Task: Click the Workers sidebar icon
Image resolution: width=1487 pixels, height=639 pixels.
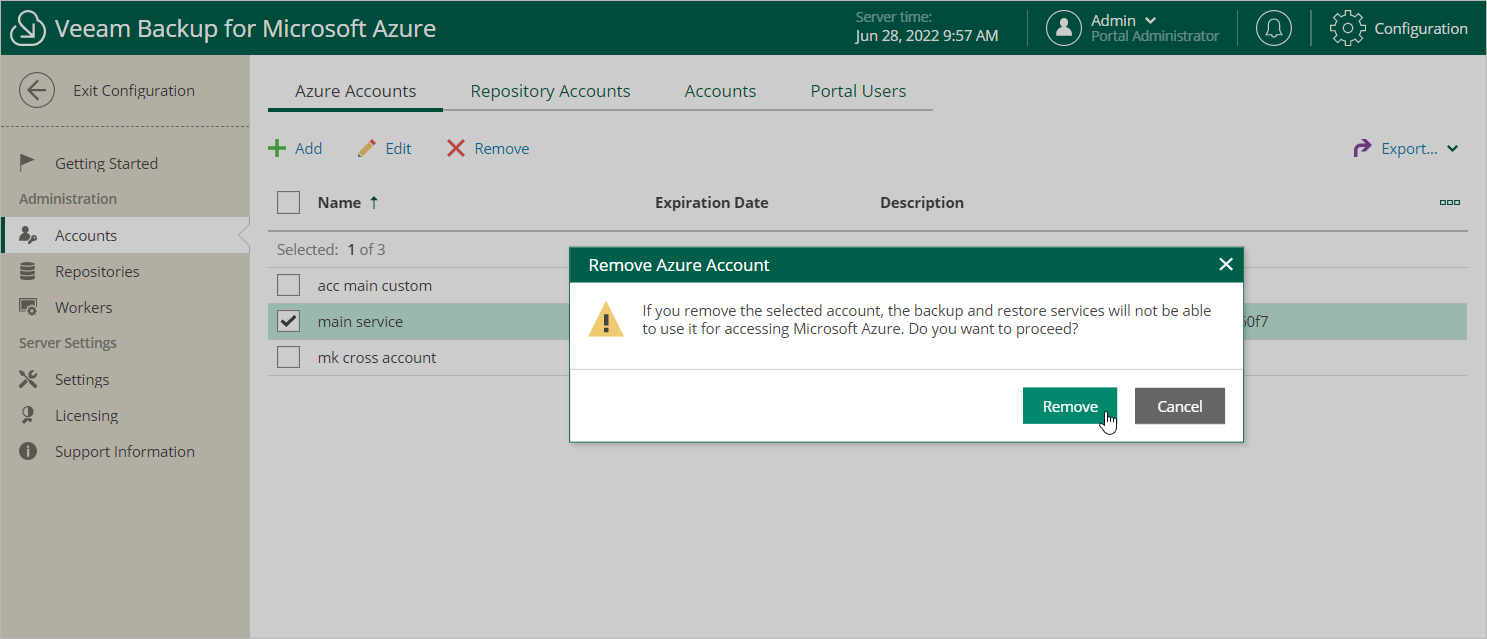Action: click(28, 307)
